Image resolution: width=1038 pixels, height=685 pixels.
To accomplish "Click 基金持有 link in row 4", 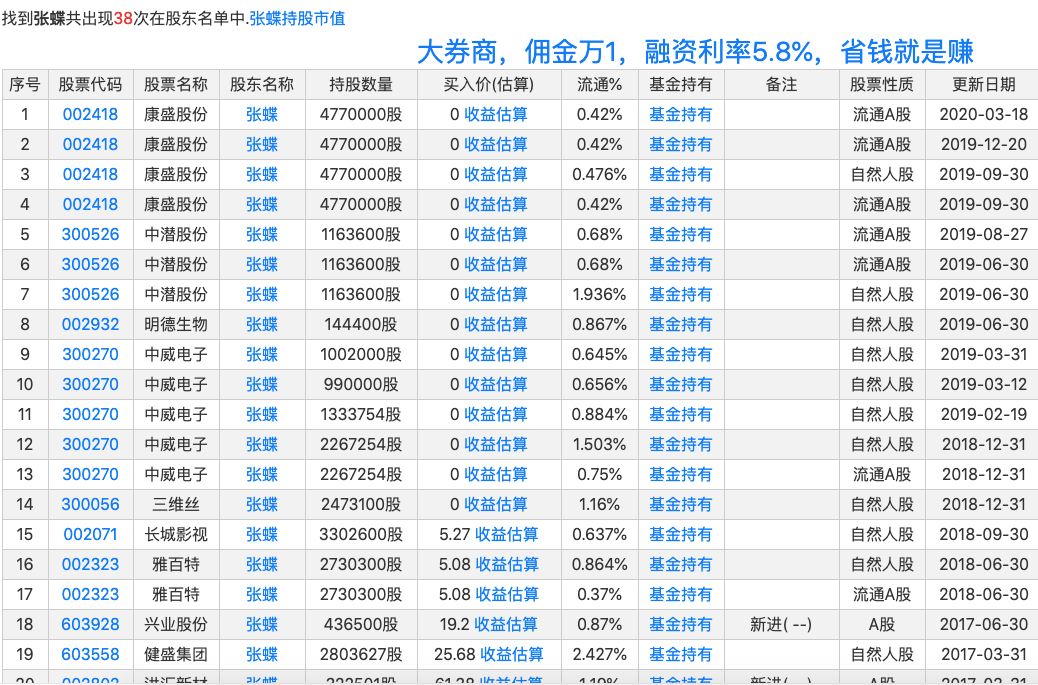I will tap(681, 205).
